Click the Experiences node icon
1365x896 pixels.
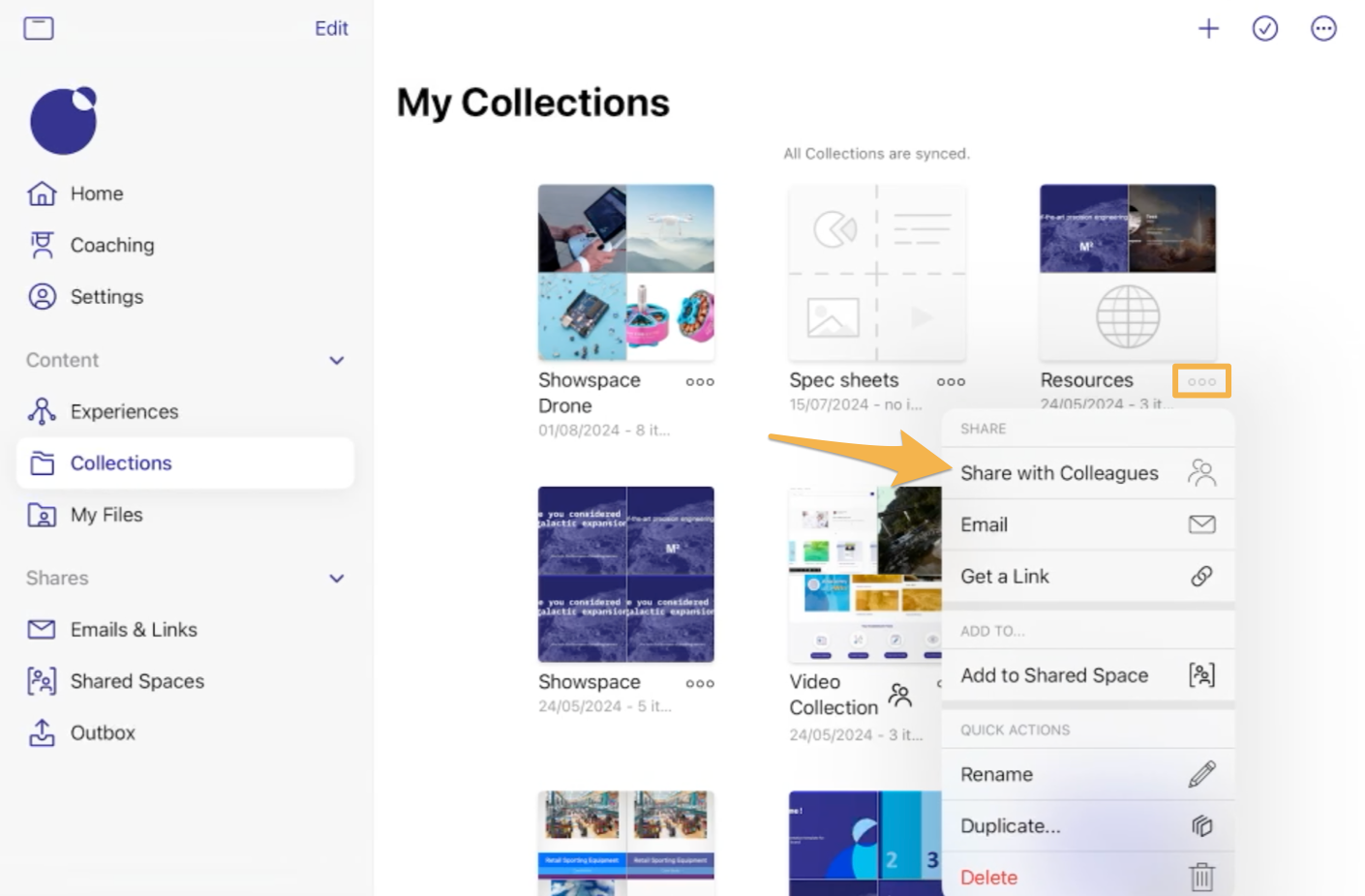(42, 411)
